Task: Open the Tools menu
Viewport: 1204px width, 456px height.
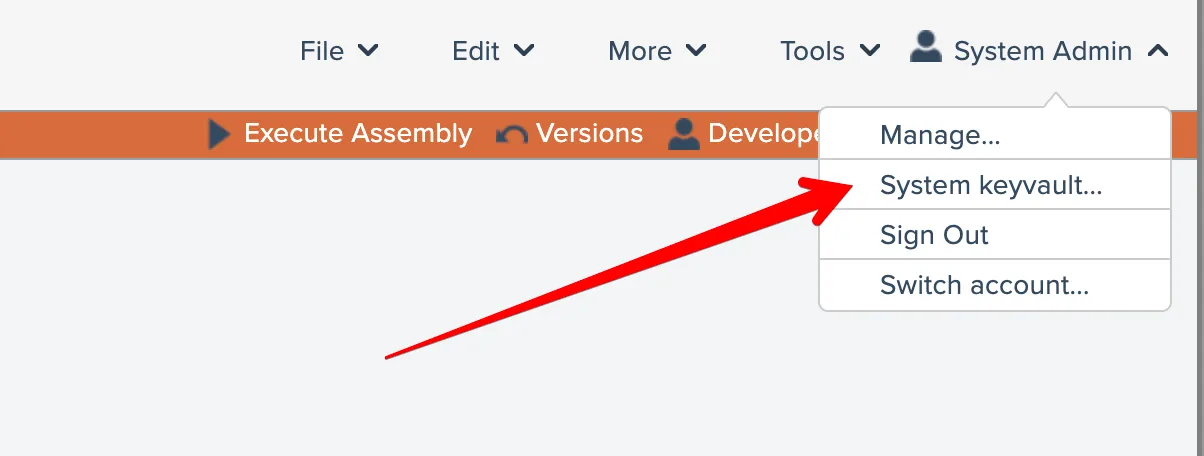Action: [812, 51]
